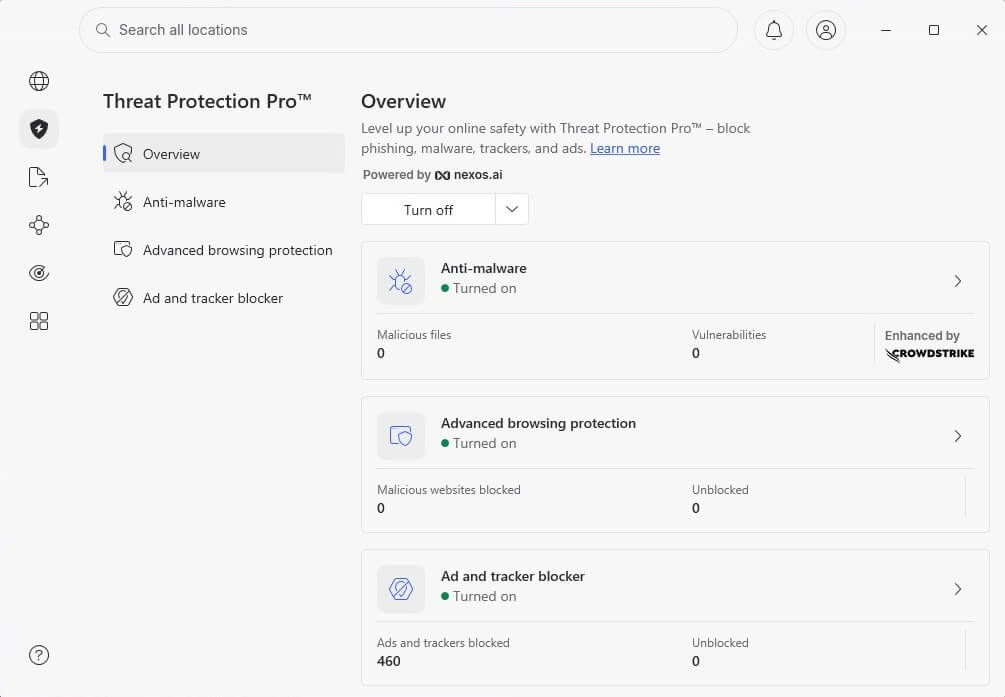Open the file sharing sidebar icon
Image resolution: width=1005 pixels, height=697 pixels.
pyautogui.click(x=38, y=176)
